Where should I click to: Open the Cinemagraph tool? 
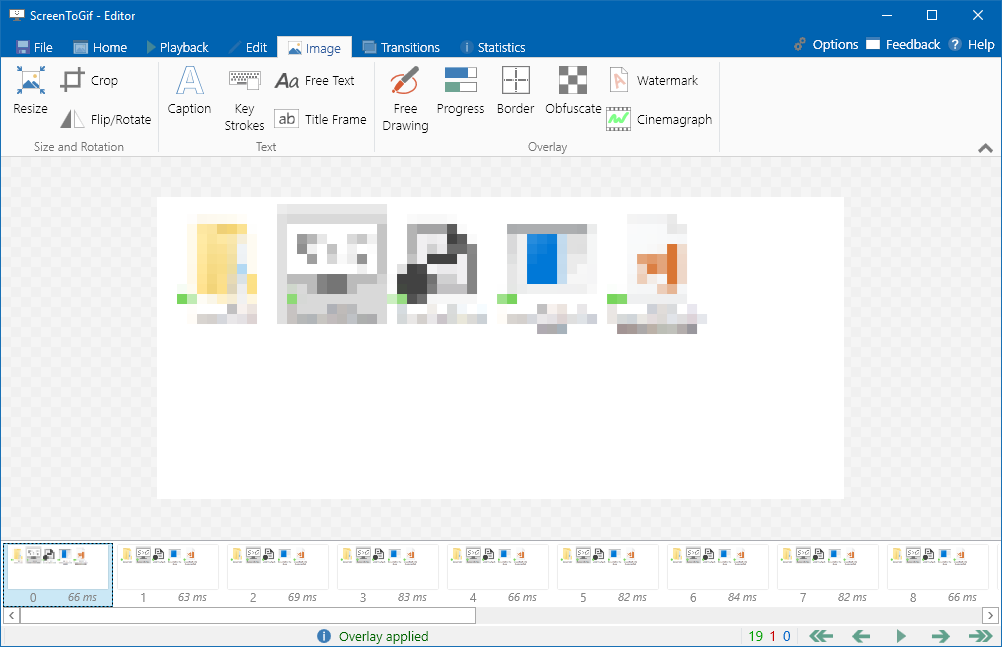tap(659, 119)
